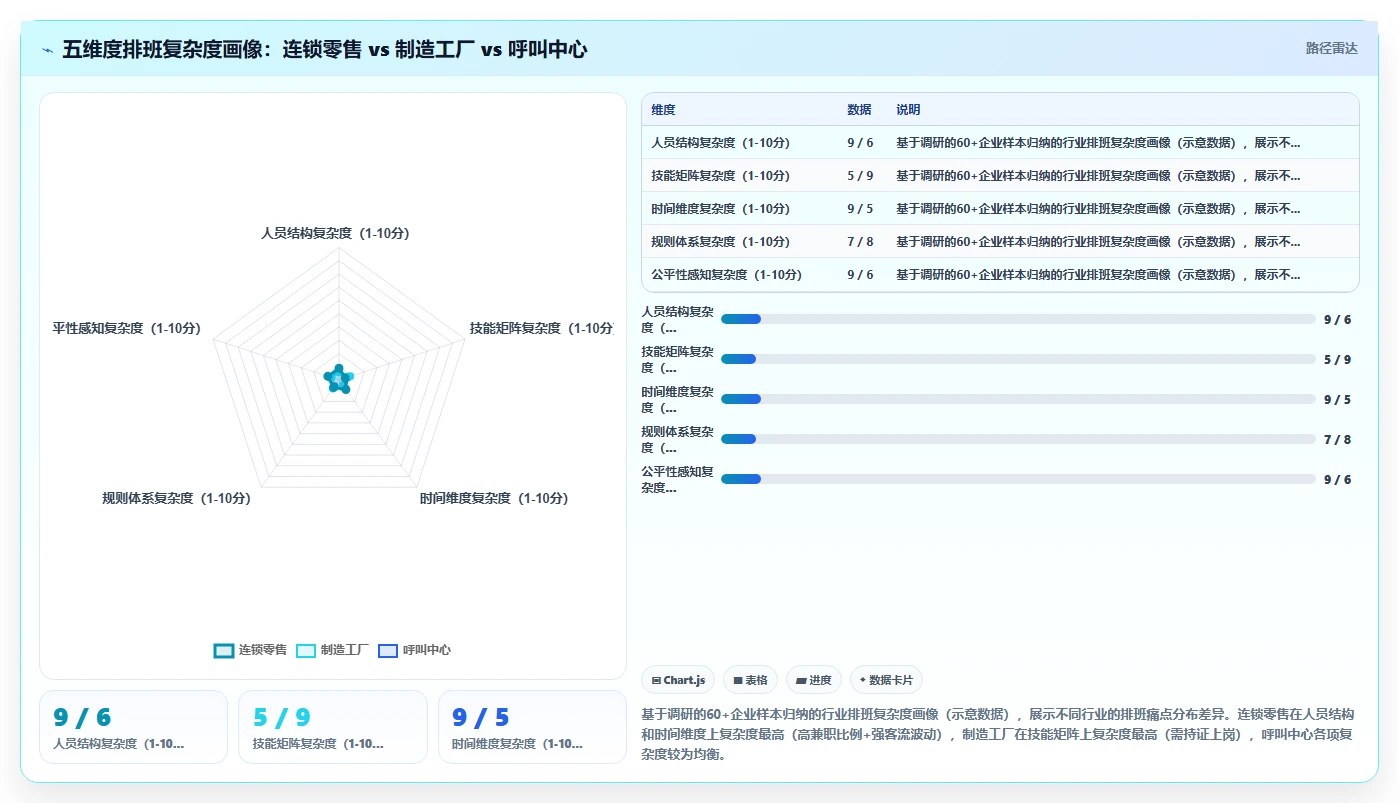Select the 表格 chip

(x=750, y=680)
